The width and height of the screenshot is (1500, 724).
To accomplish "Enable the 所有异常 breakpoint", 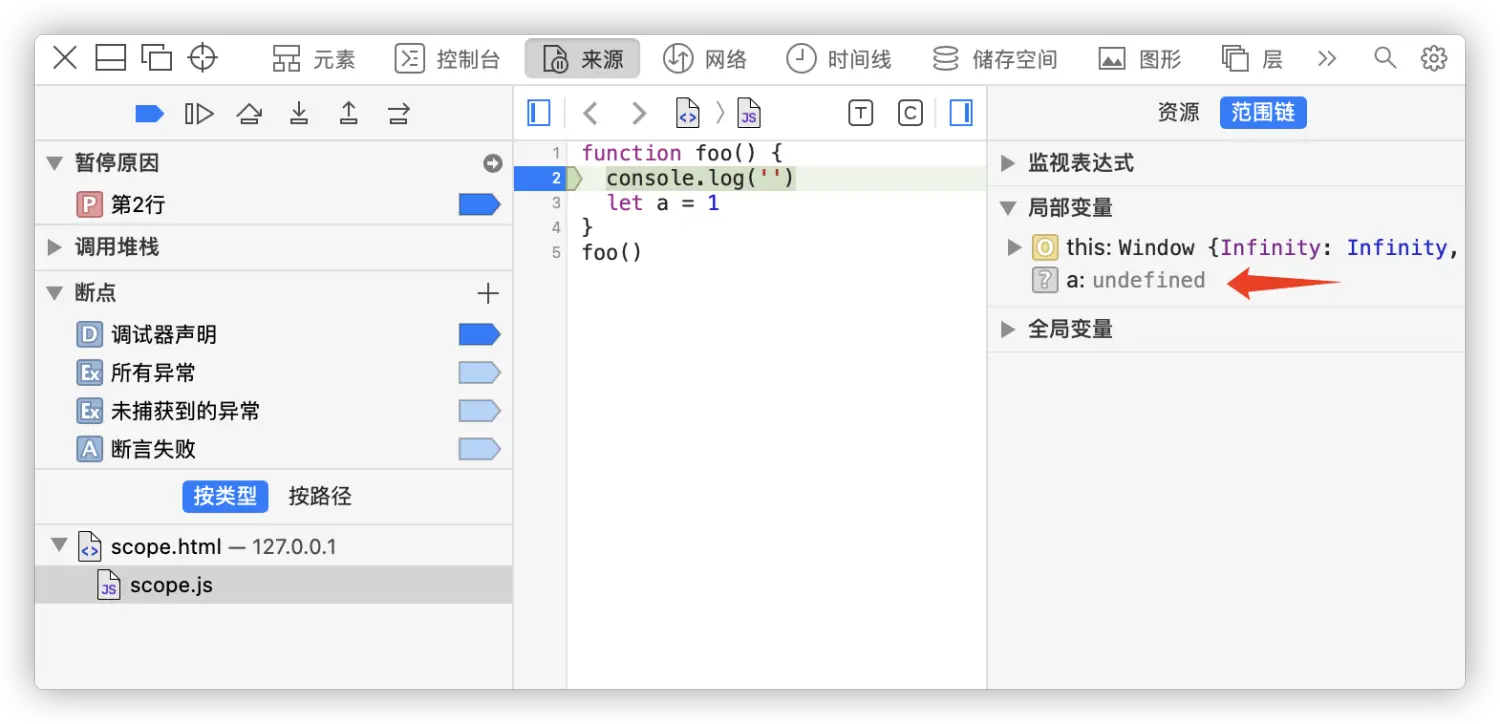I will click(479, 373).
